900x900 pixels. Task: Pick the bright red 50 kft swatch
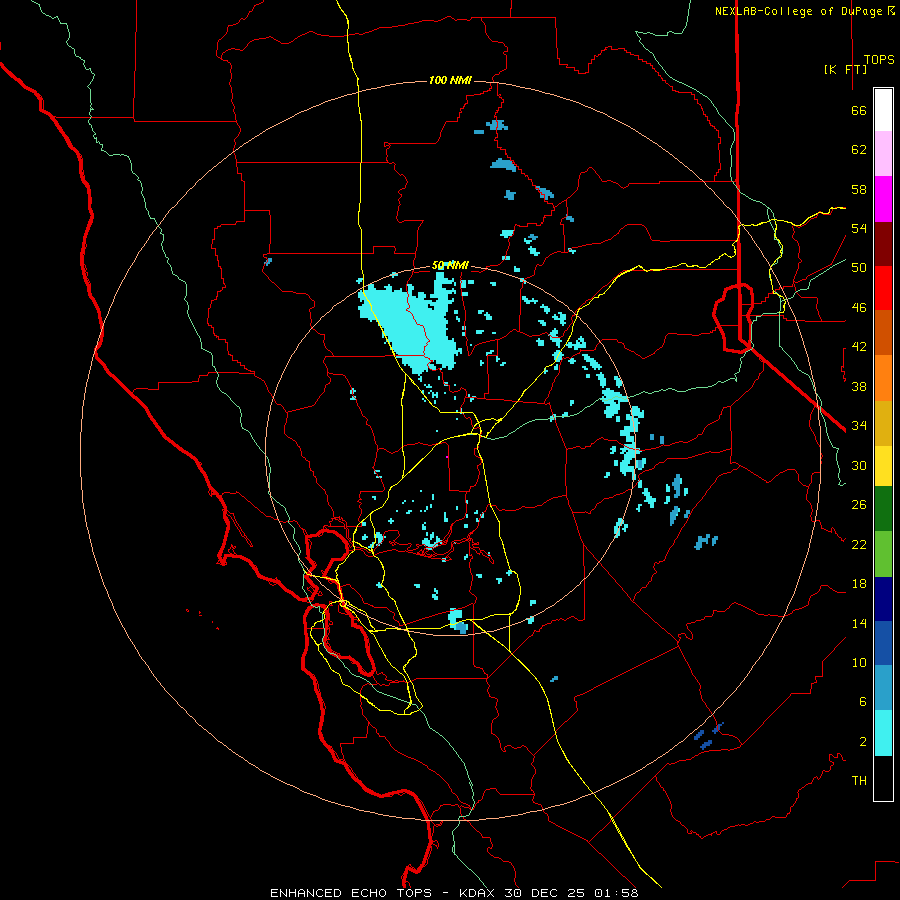pyautogui.click(x=883, y=288)
